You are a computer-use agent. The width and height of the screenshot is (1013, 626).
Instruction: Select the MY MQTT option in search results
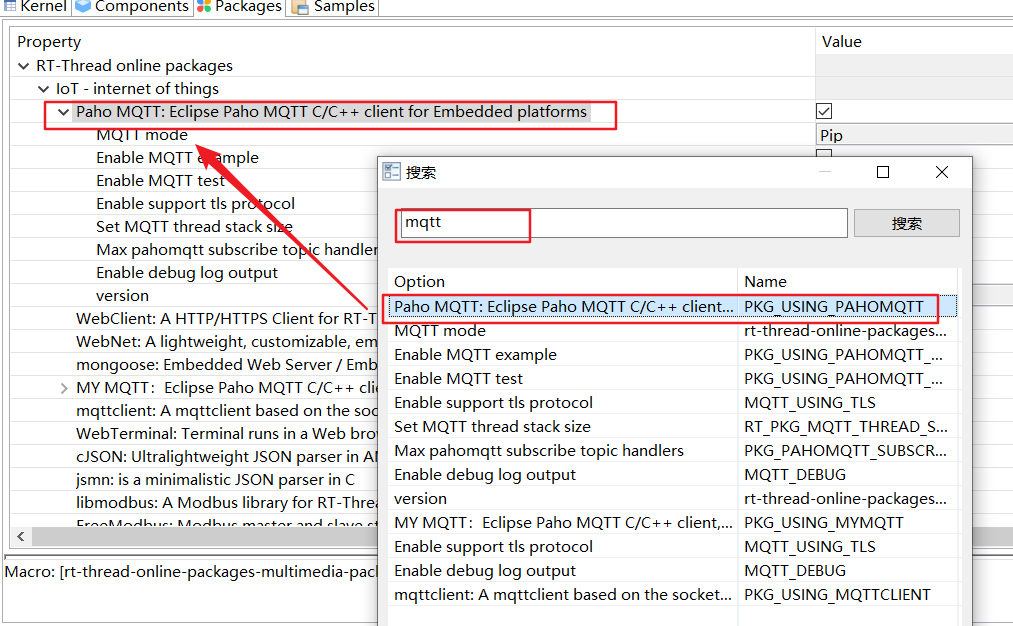(x=563, y=523)
